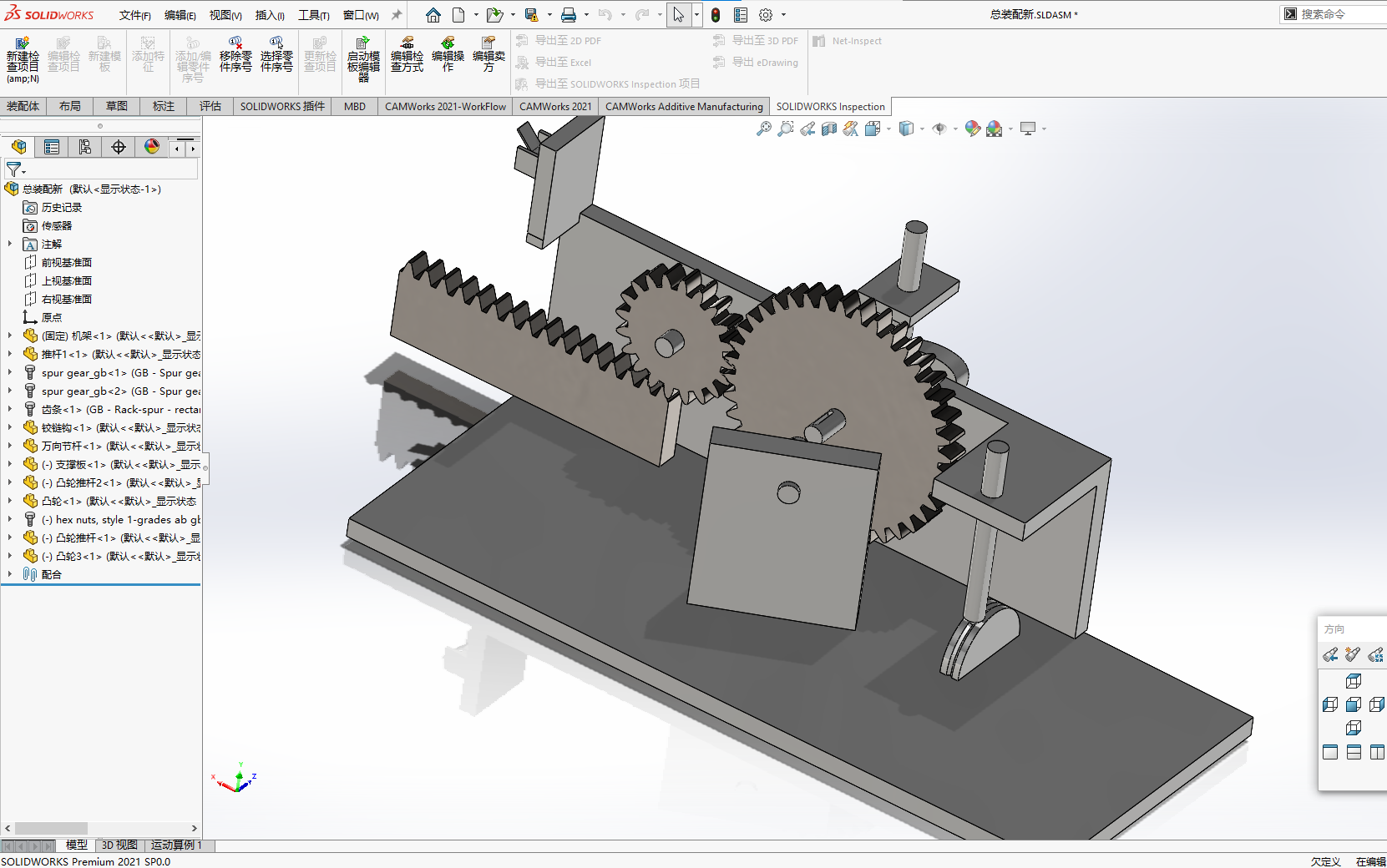Screen dimensions: 1387x868
Task: Toggle the pin on the toolbar pushpin icon
Action: 396,14
